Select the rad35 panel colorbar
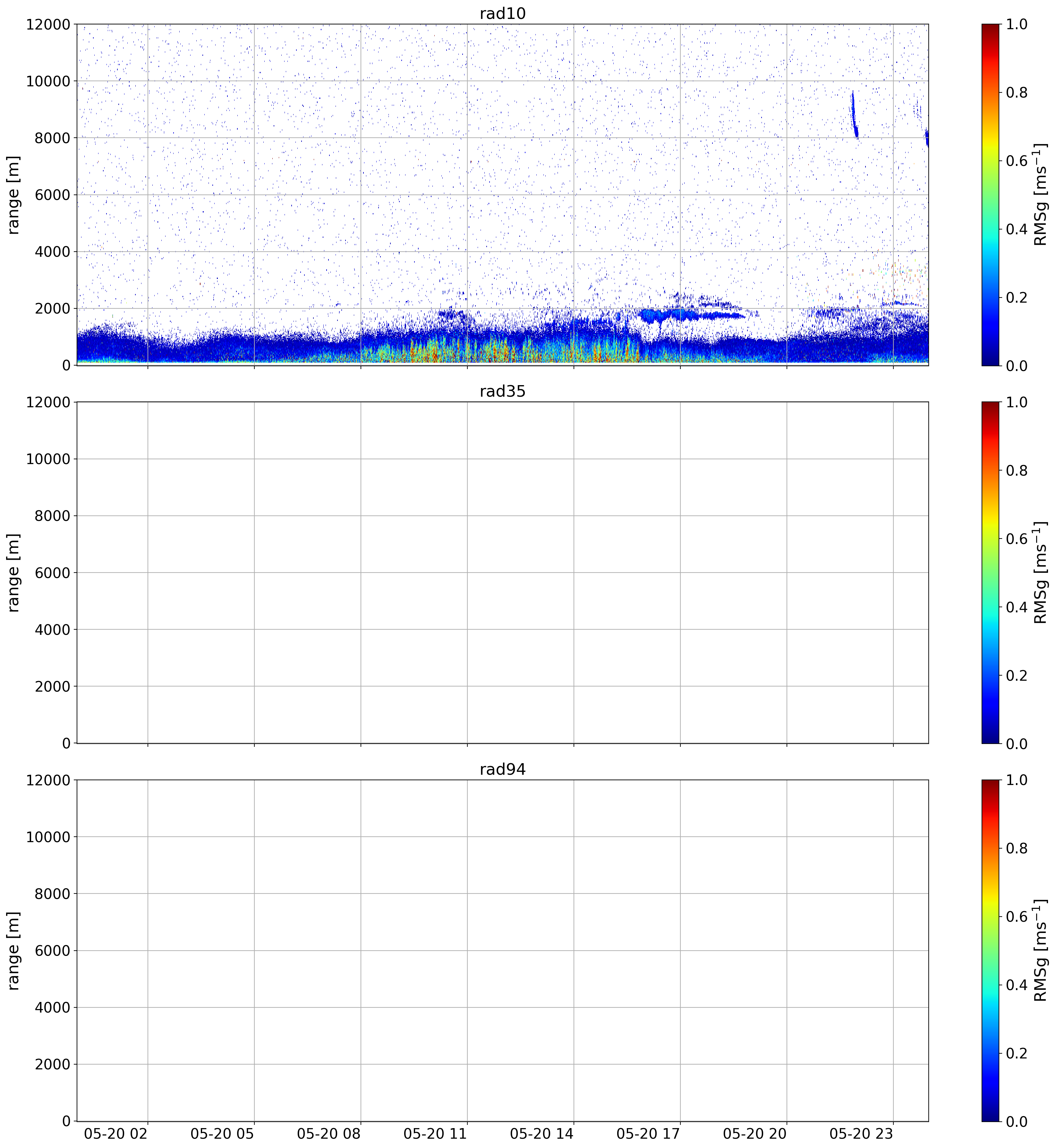Image resolution: width=1057 pixels, height=1148 pixels. 990,572
